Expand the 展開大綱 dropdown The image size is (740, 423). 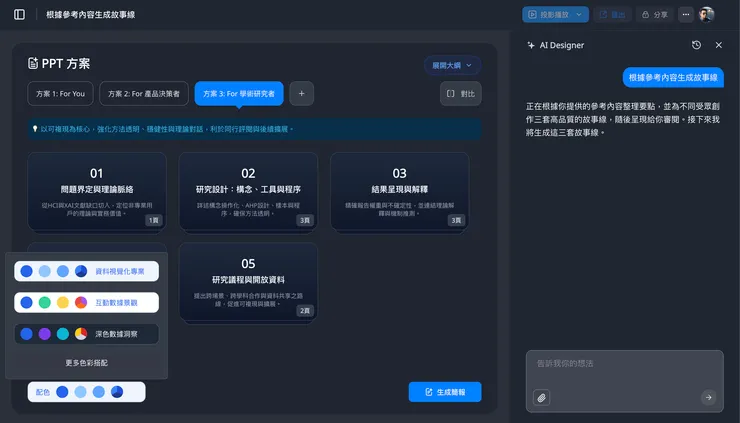coord(452,65)
